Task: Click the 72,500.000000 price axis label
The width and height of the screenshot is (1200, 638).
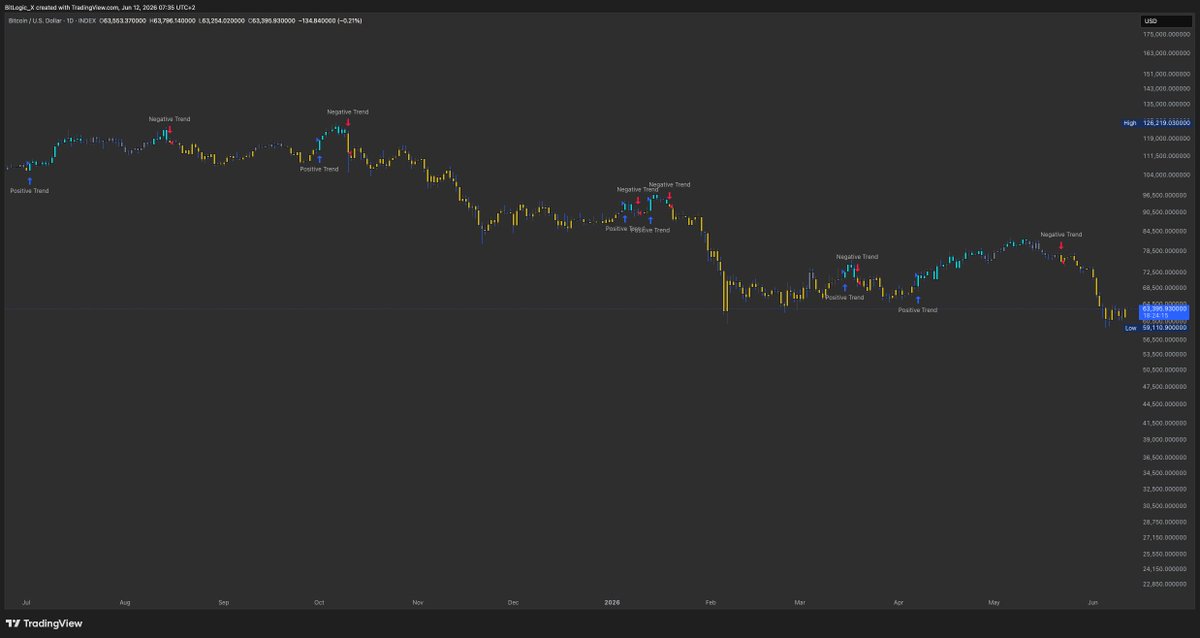Action: click(1165, 272)
